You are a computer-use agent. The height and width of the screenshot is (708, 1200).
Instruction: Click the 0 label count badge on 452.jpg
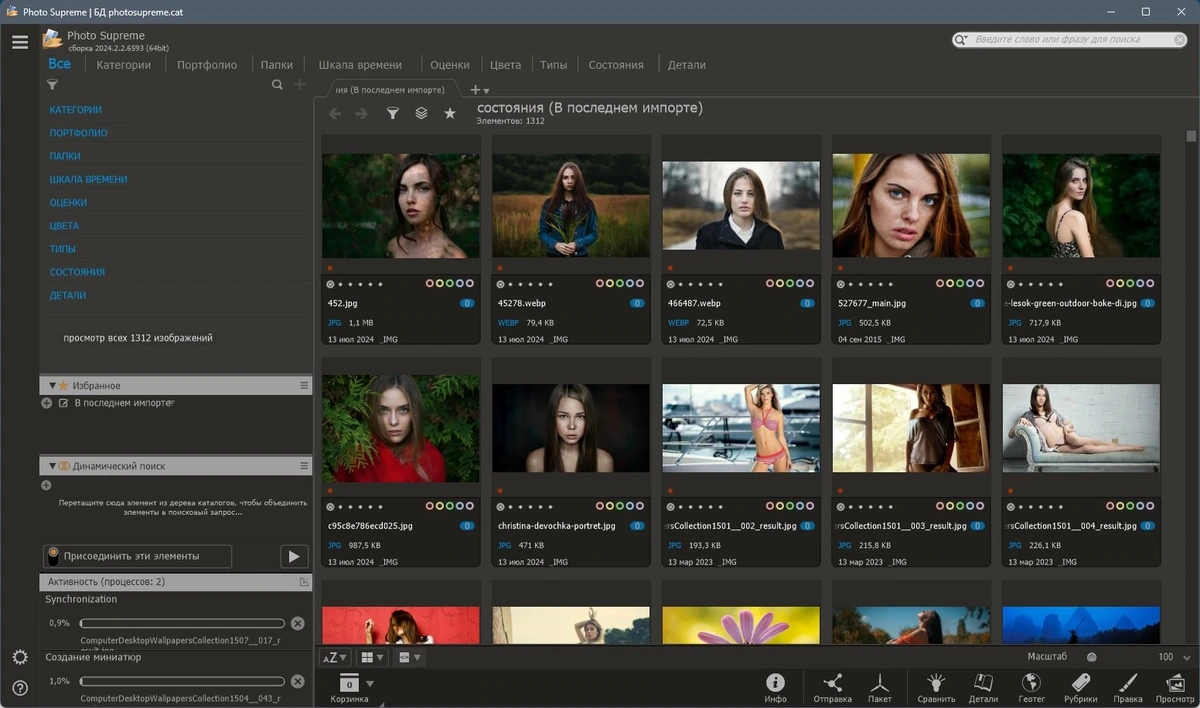click(467, 303)
